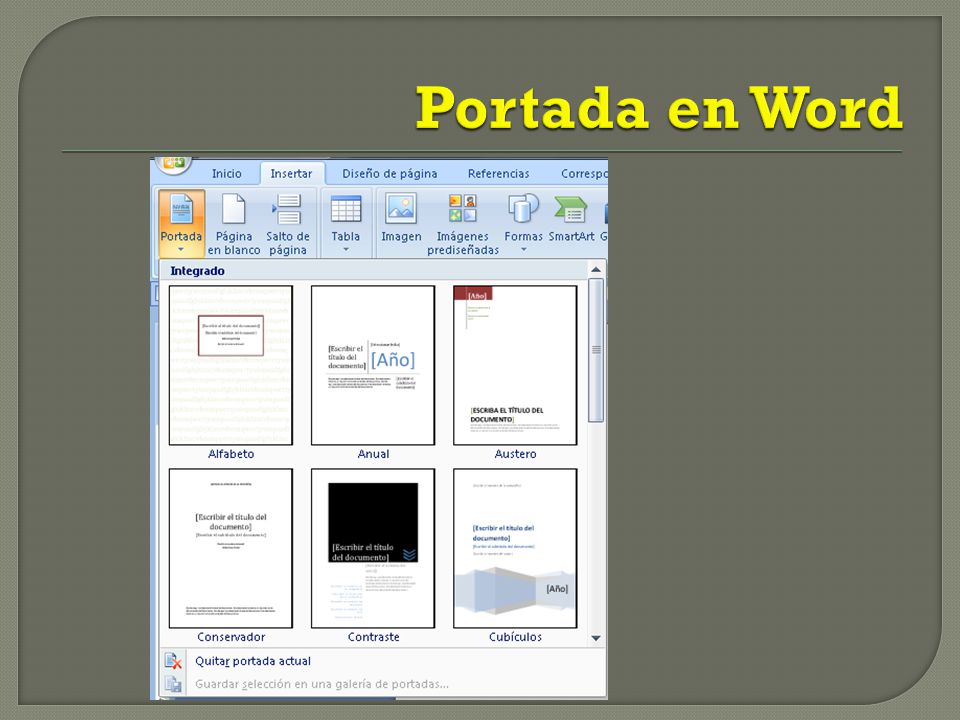Insert a SmartArt graphic
960x720 pixels.
coord(571,218)
